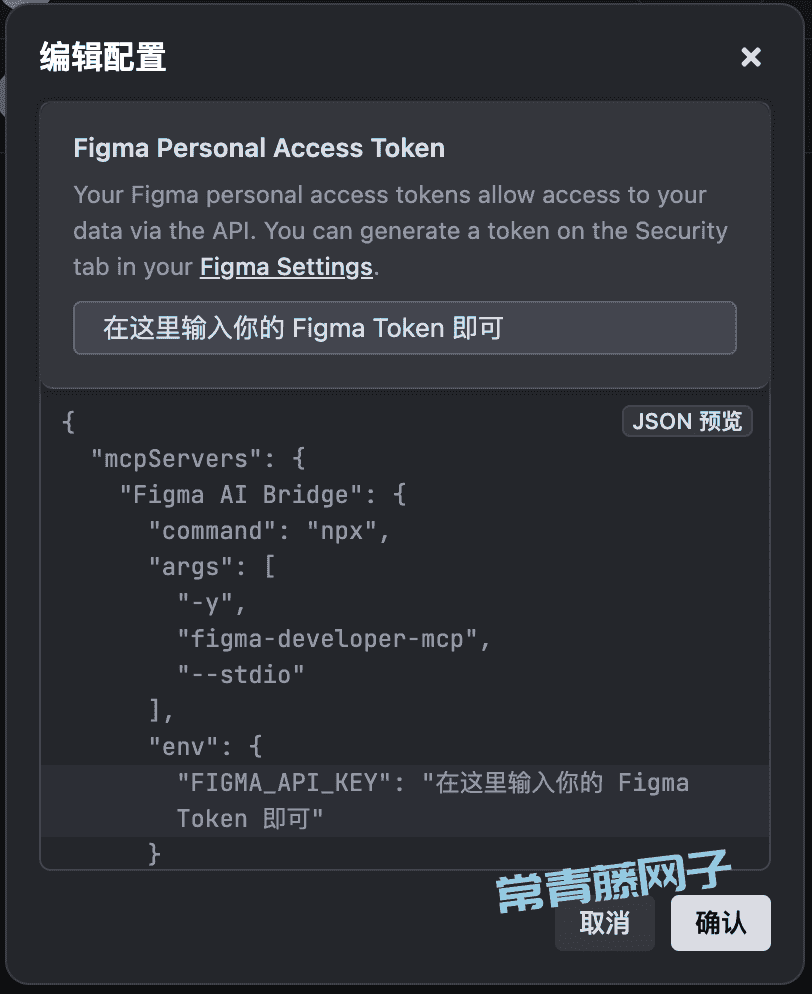Click the opening brace on first JSON line
This screenshot has width=812, height=994.
68,422
